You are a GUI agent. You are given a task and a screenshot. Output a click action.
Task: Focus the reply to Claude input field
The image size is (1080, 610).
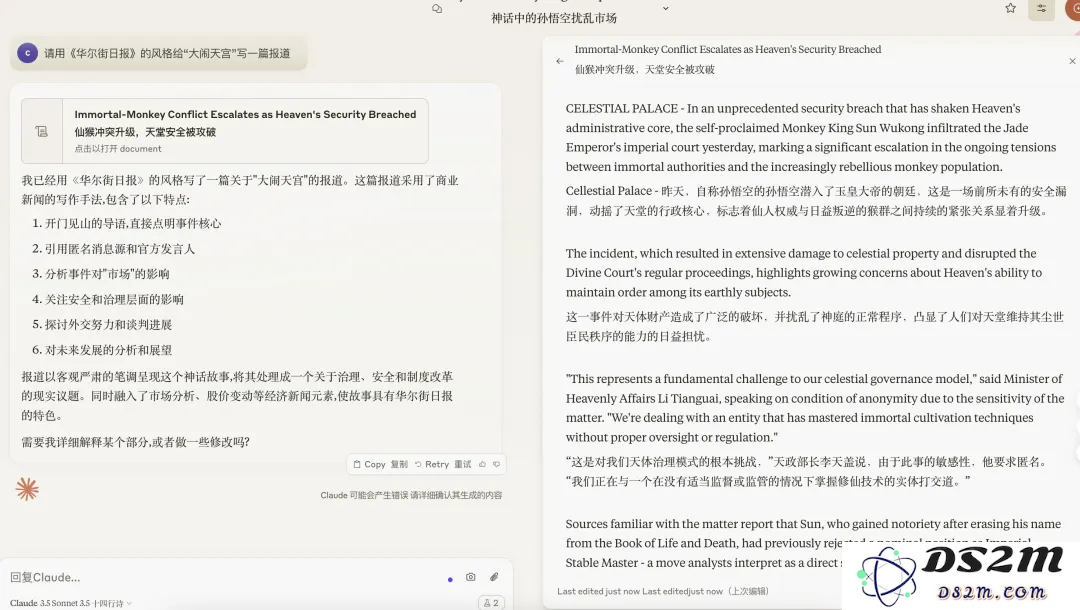tap(220, 577)
